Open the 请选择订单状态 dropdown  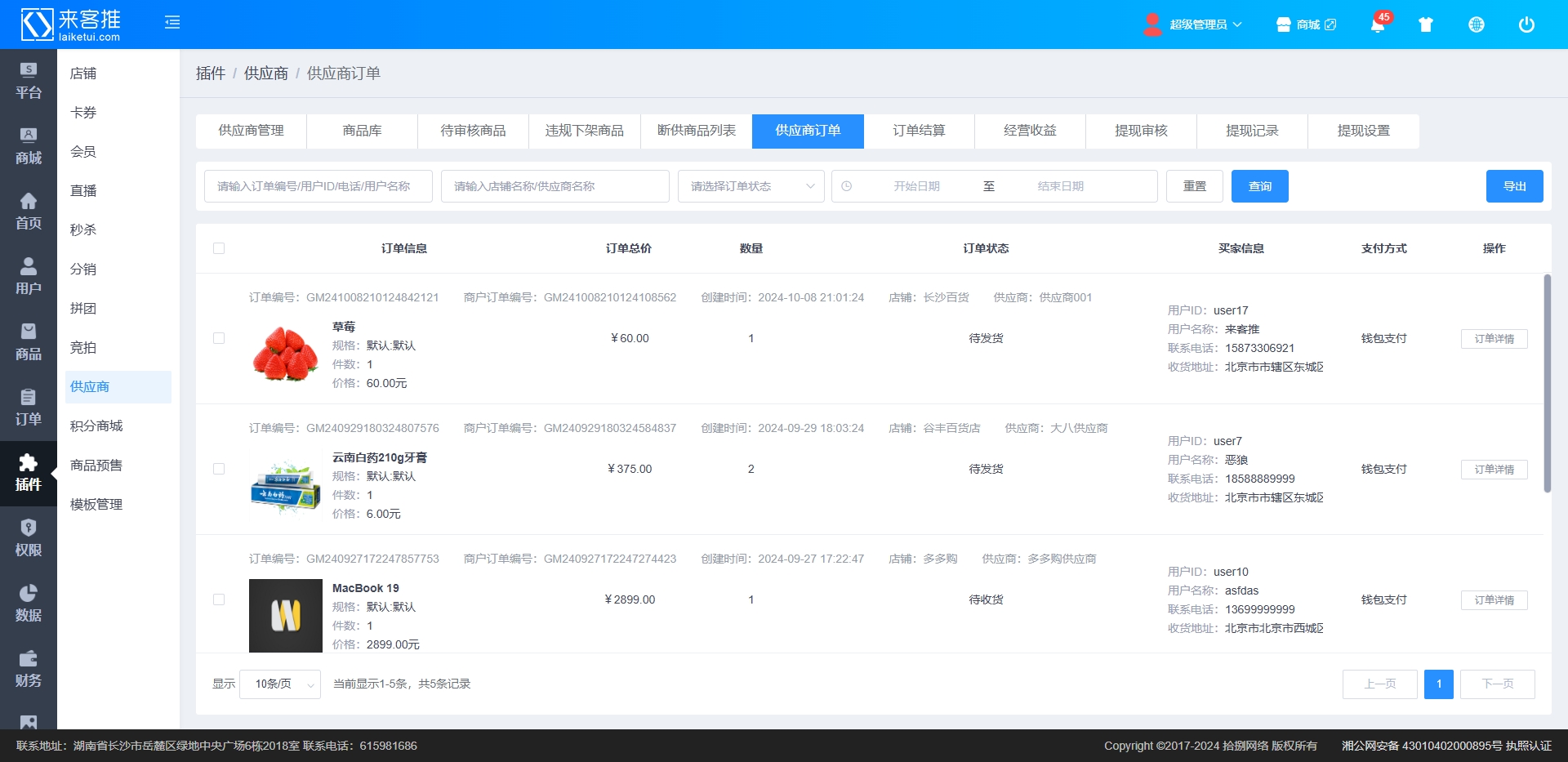coord(751,186)
